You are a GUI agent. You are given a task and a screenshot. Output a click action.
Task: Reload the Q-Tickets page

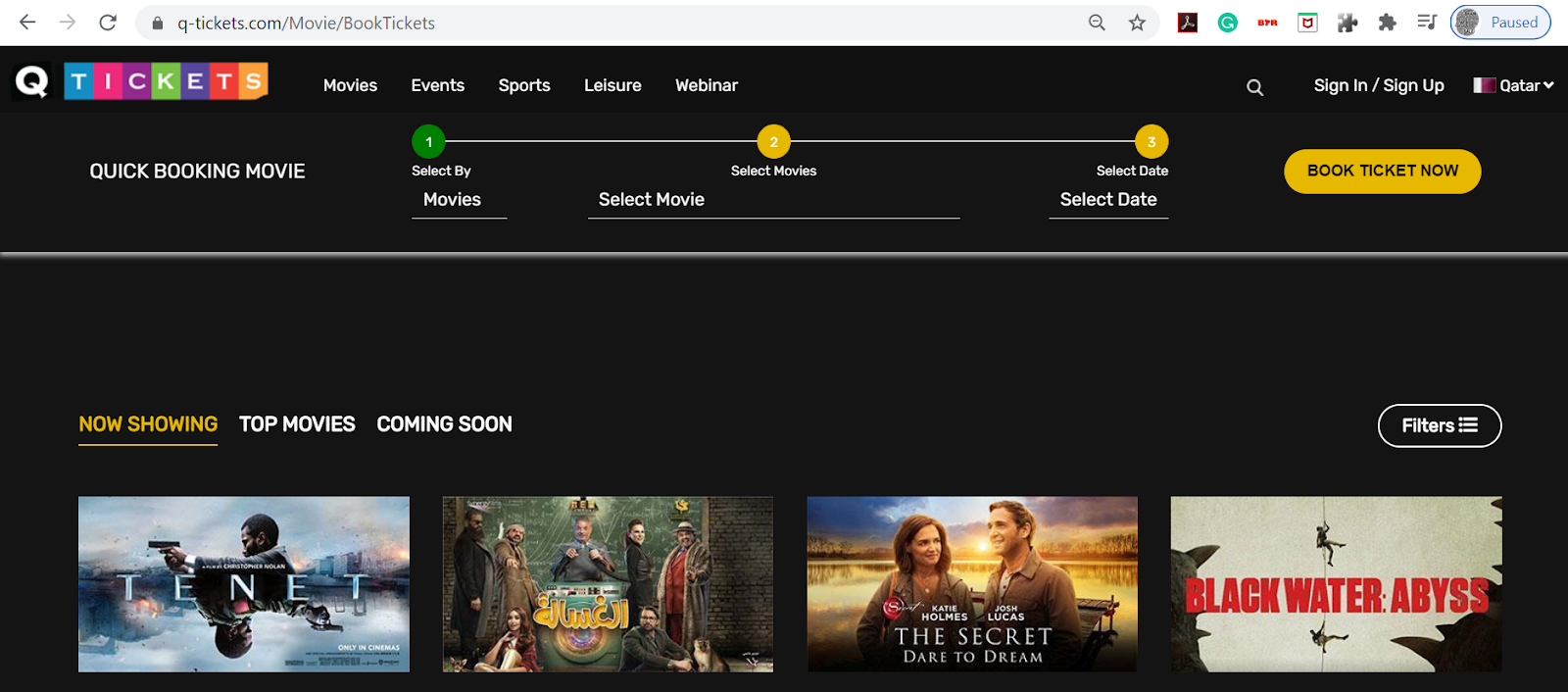point(108,22)
